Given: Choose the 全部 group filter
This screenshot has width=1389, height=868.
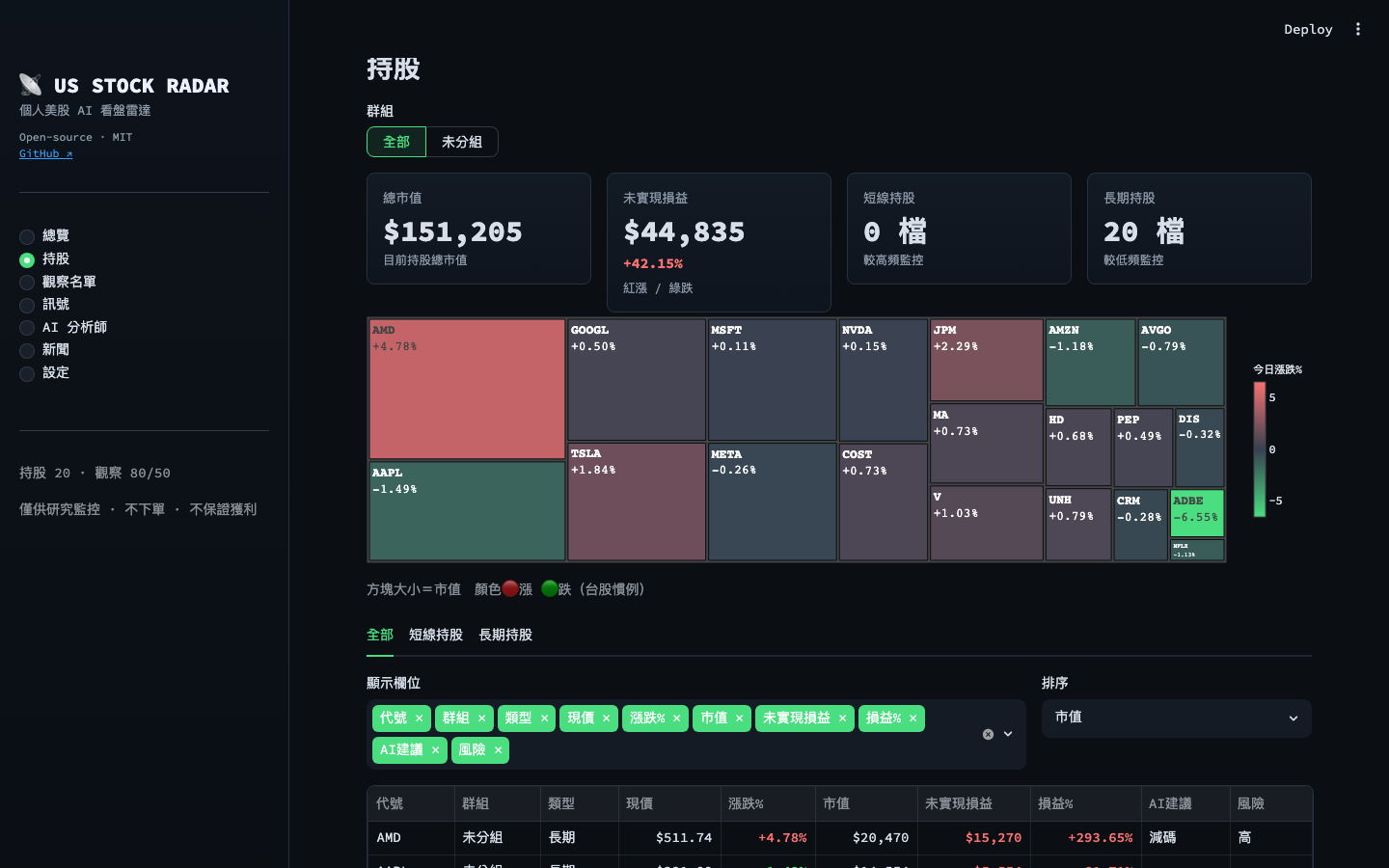Looking at the screenshot, I should coord(396,142).
